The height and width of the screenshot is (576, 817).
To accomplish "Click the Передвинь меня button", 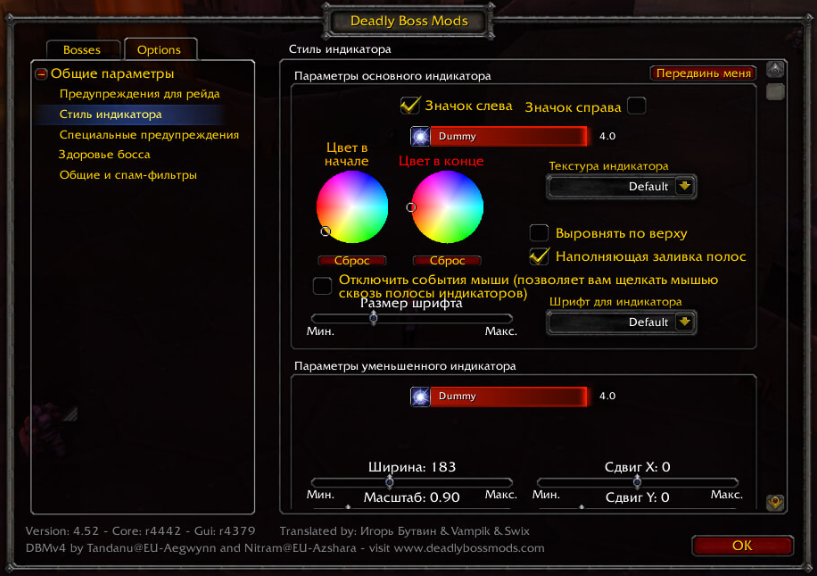I will point(703,73).
